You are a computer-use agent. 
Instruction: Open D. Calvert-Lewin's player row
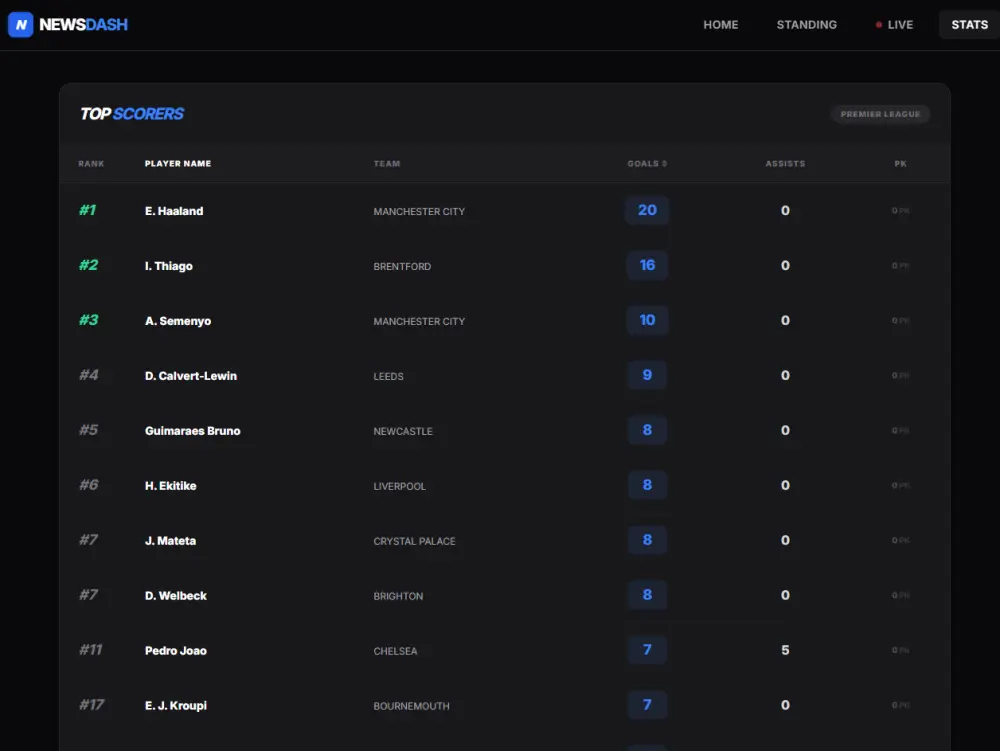click(191, 376)
